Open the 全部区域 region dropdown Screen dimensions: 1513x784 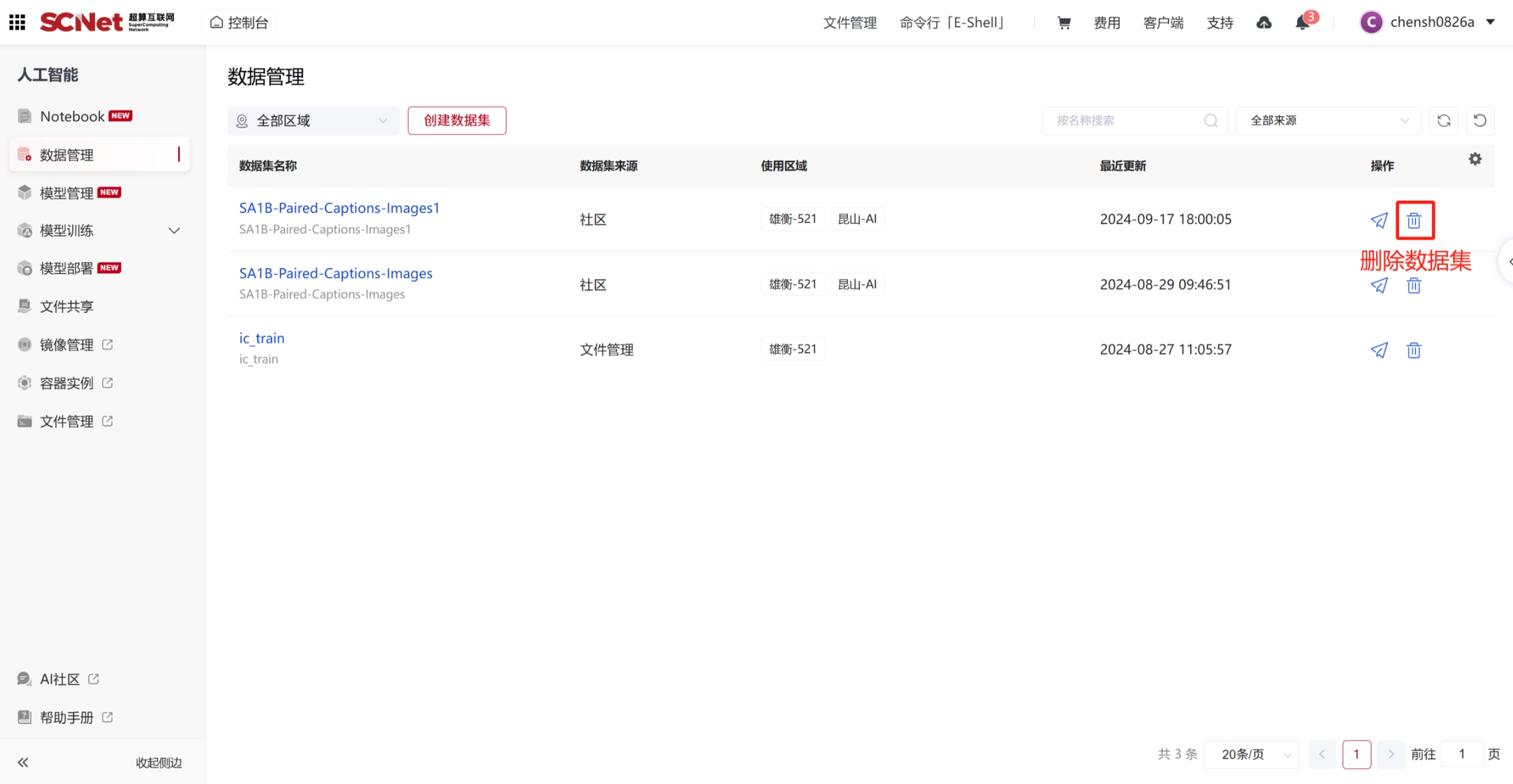tap(313, 121)
